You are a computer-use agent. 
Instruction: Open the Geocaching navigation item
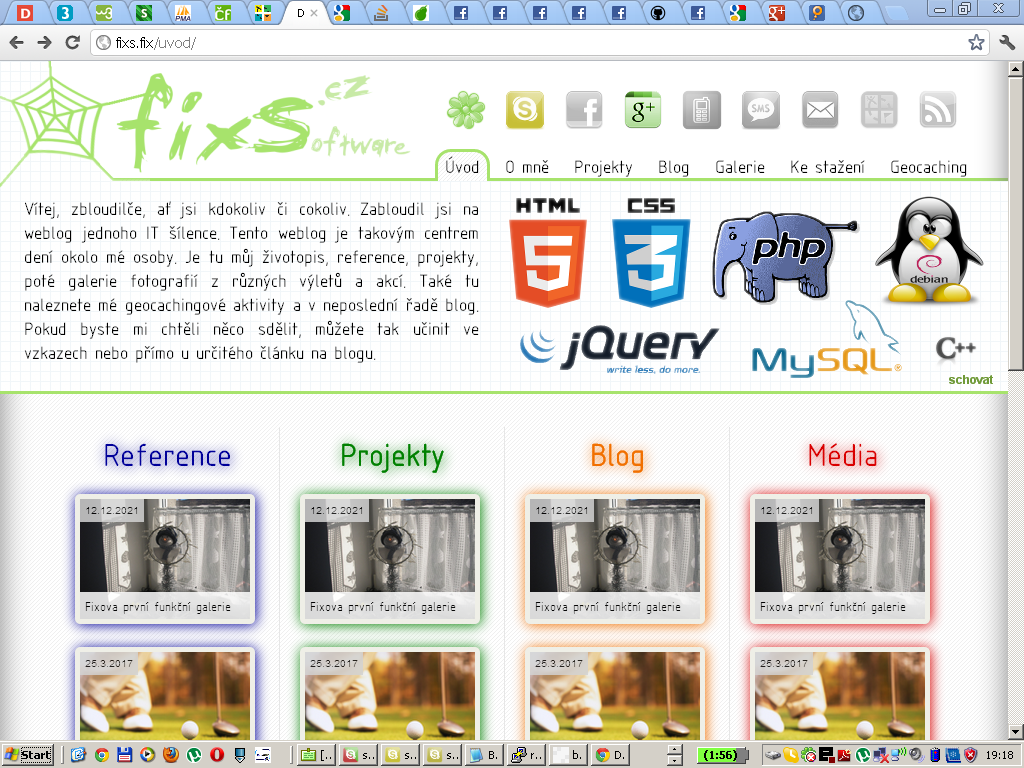point(929,167)
